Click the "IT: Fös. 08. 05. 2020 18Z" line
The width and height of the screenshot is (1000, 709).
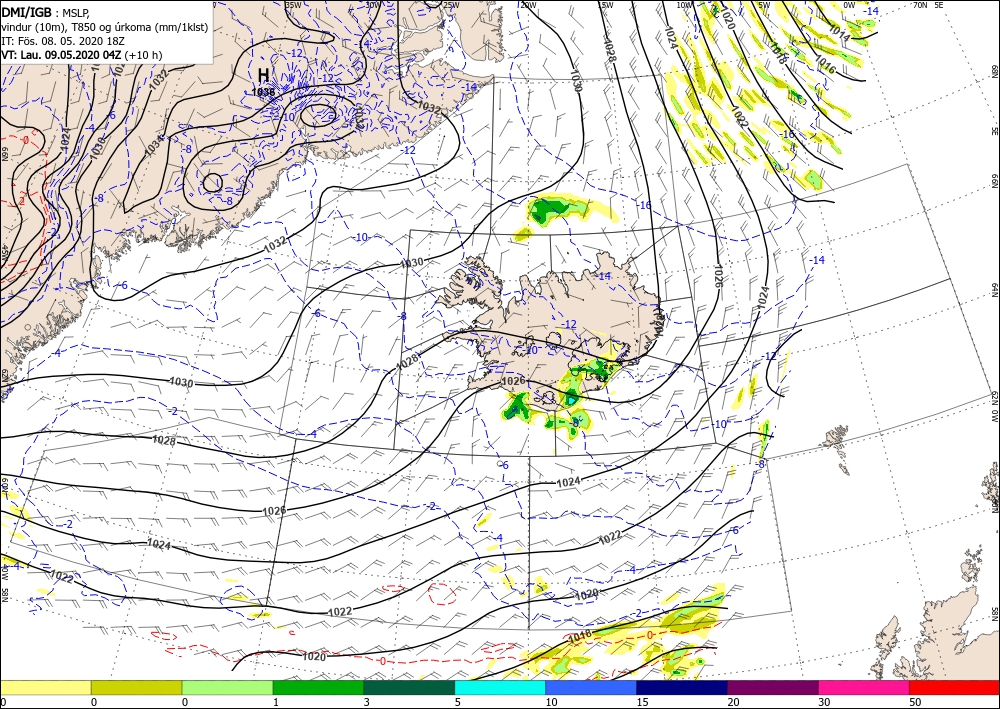tap(62, 41)
